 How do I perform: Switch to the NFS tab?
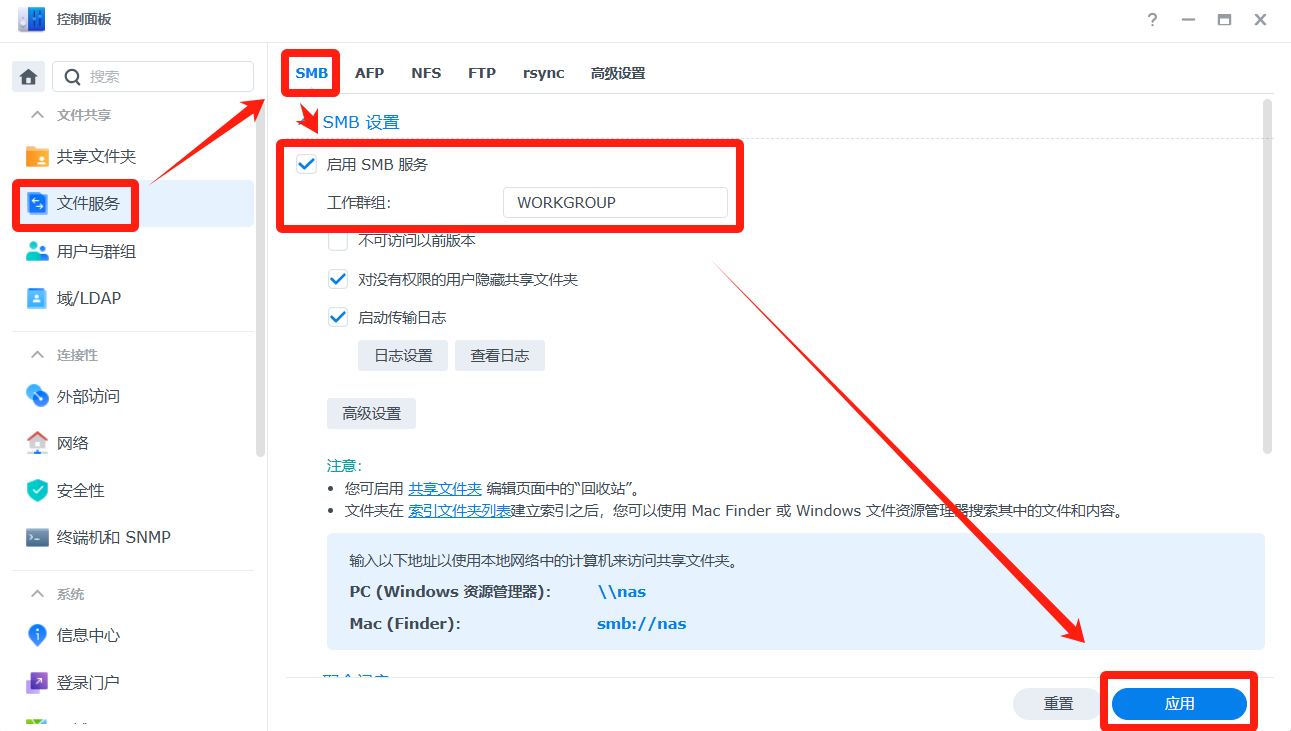426,73
